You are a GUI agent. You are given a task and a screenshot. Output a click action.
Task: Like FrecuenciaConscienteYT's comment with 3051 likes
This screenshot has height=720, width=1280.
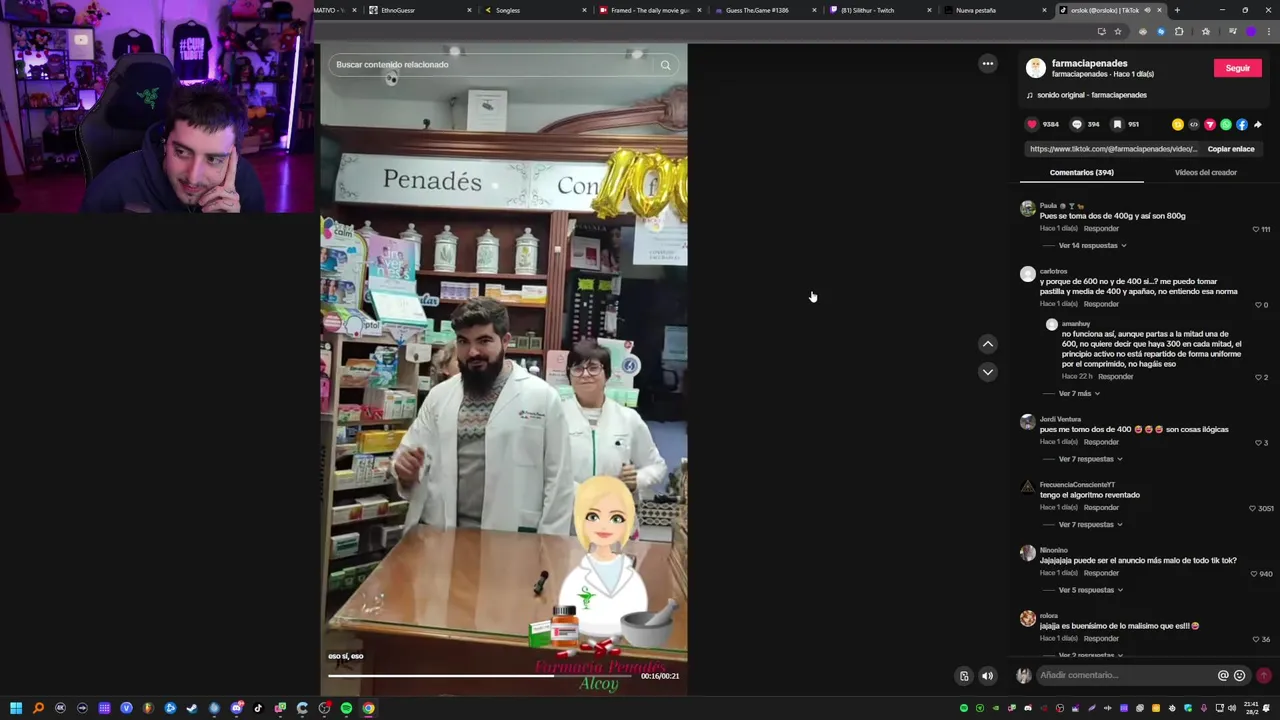click(x=1252, y=508)
